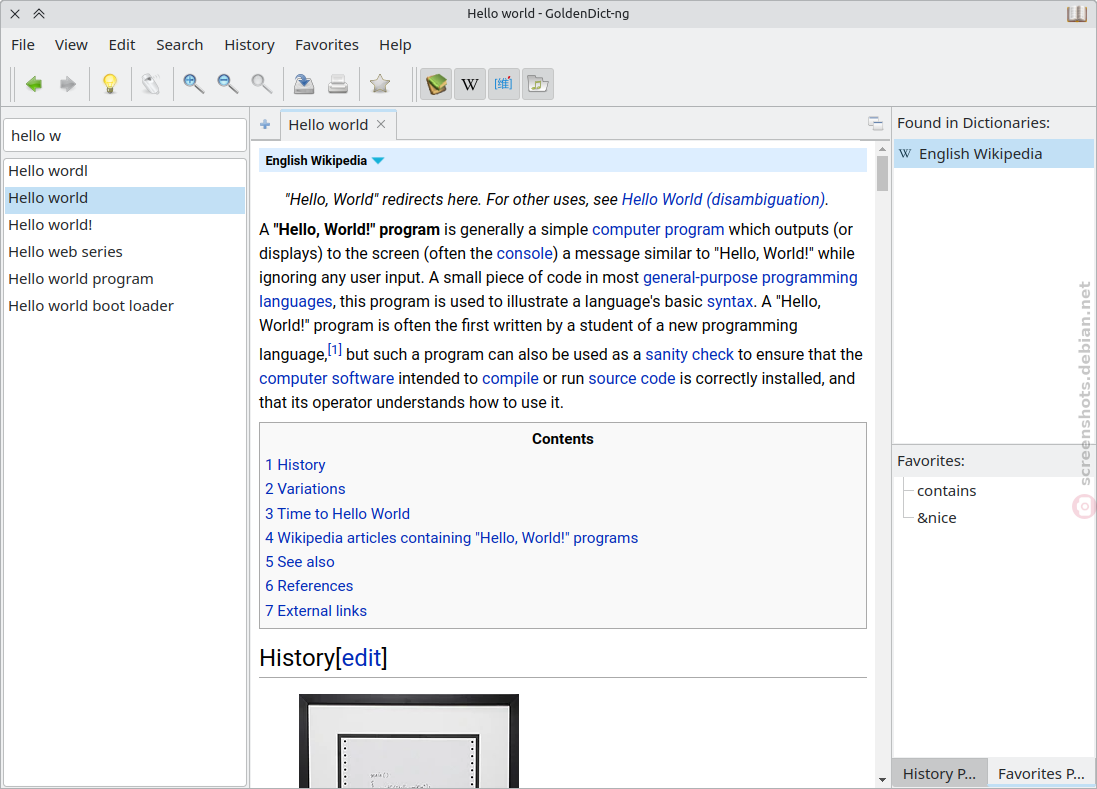The width and height of the screenshot is (1097, 789).
Task: Follow the compile link
Action: [510, 378]
